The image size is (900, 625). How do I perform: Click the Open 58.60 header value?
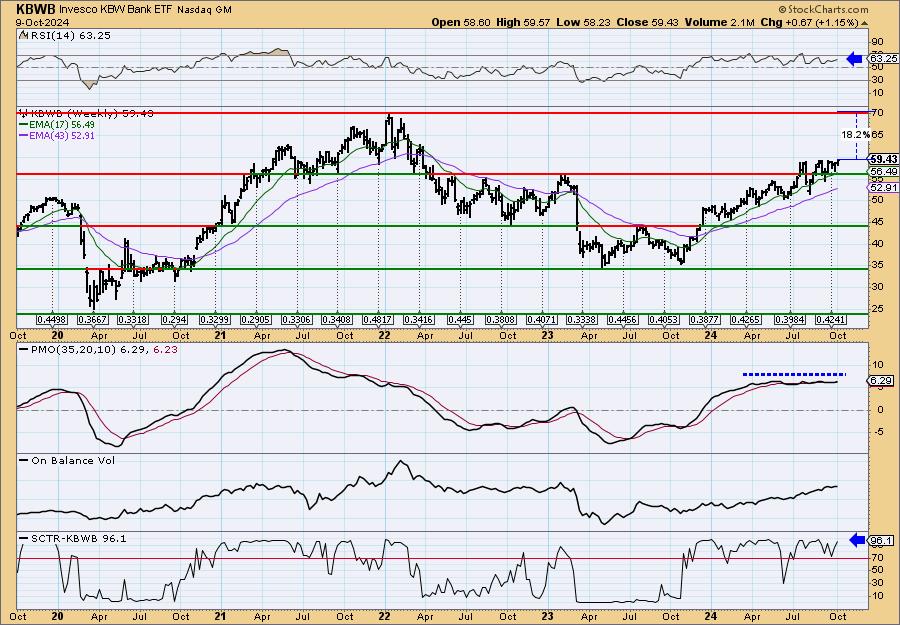coord(460,22)
